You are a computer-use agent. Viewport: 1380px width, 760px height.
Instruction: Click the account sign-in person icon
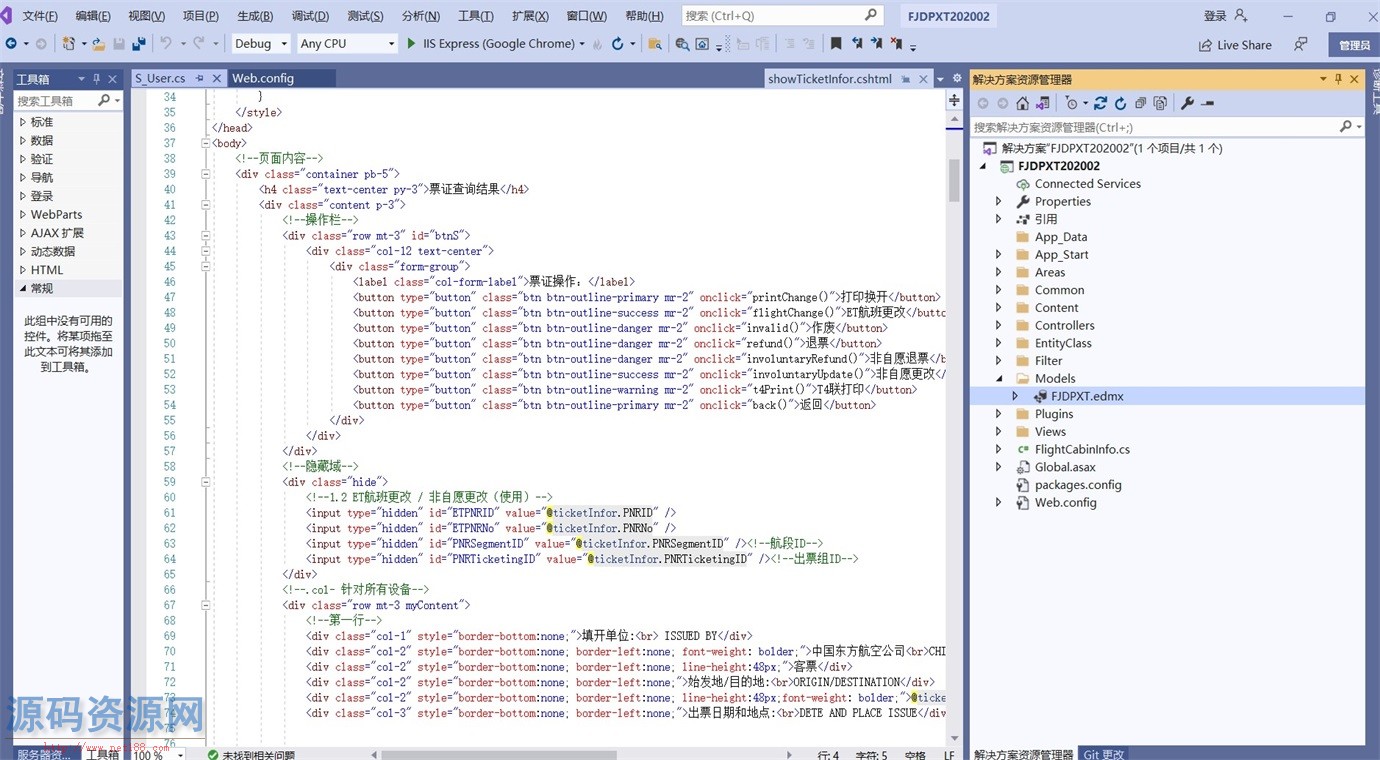1241,15
